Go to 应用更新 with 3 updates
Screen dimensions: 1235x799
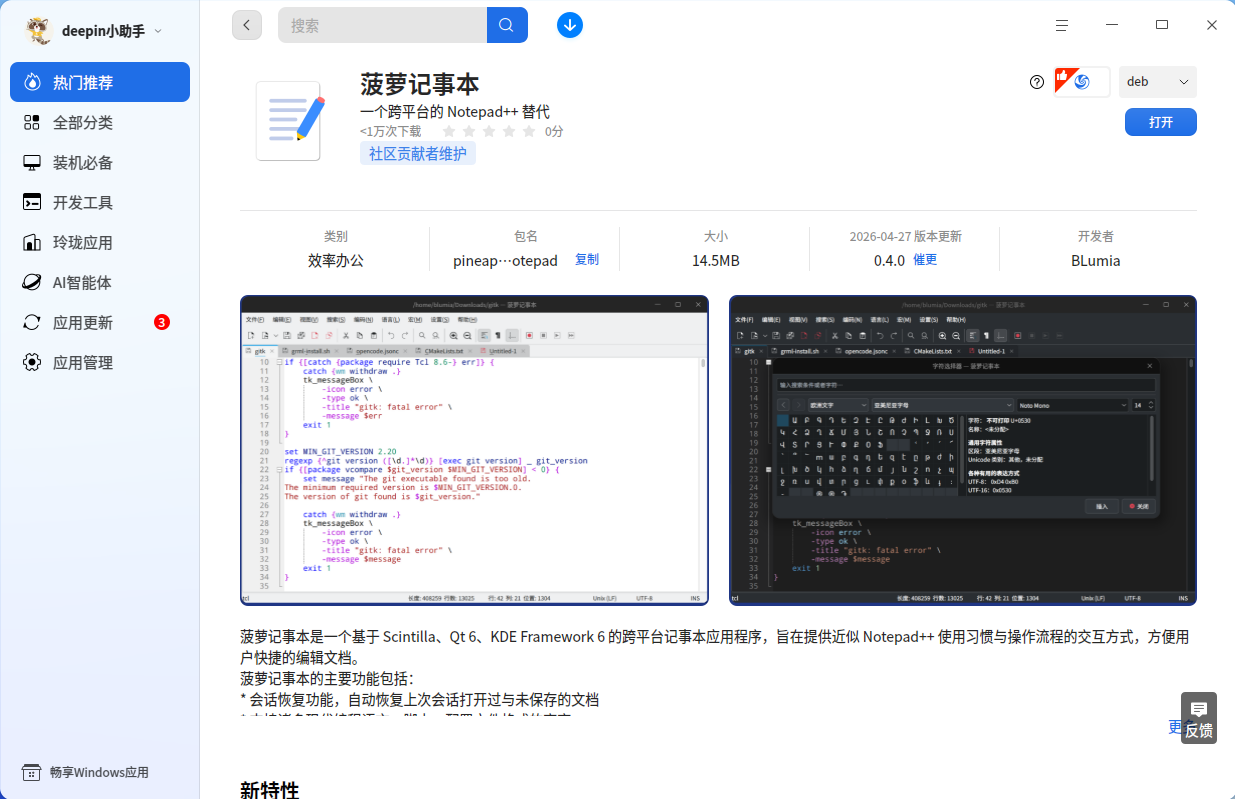(x=100, y=322)
